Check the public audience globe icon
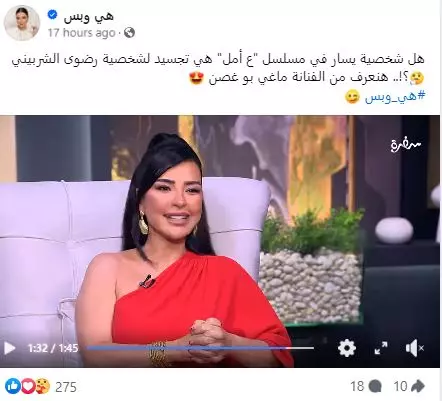 click(129, 33)
